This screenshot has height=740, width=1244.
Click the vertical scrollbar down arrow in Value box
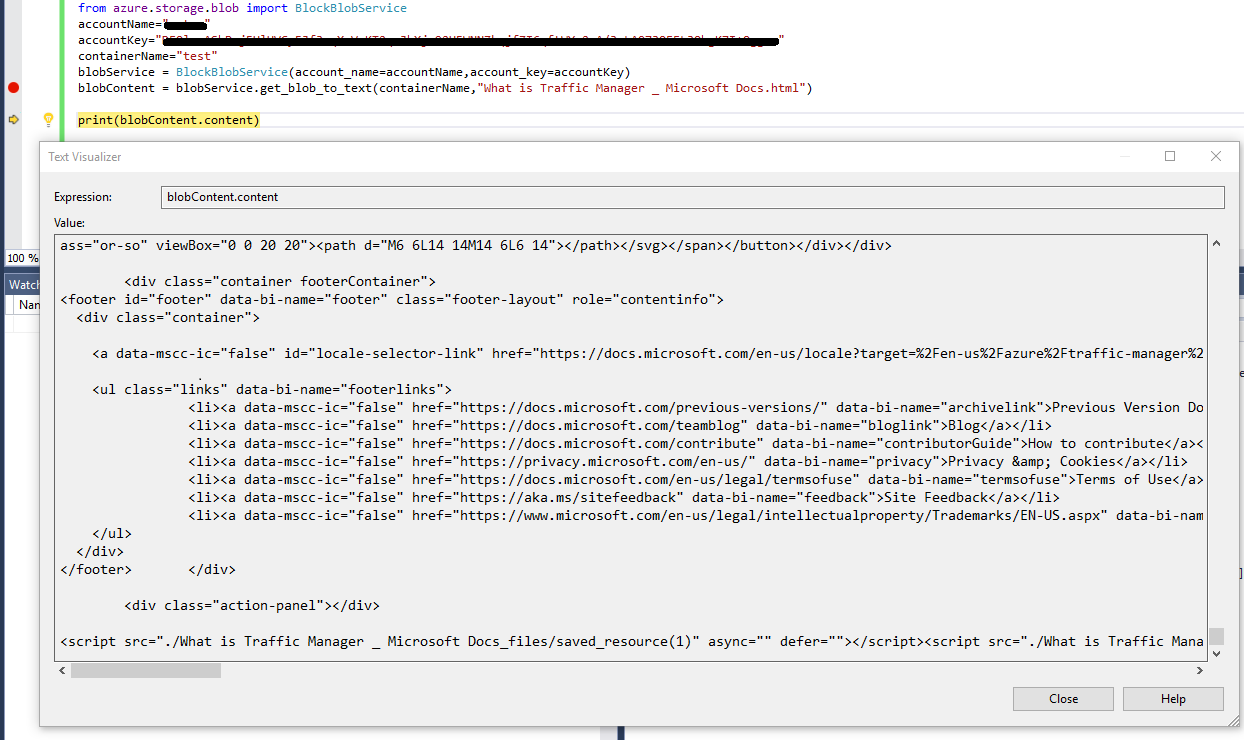coord(1216,653)
